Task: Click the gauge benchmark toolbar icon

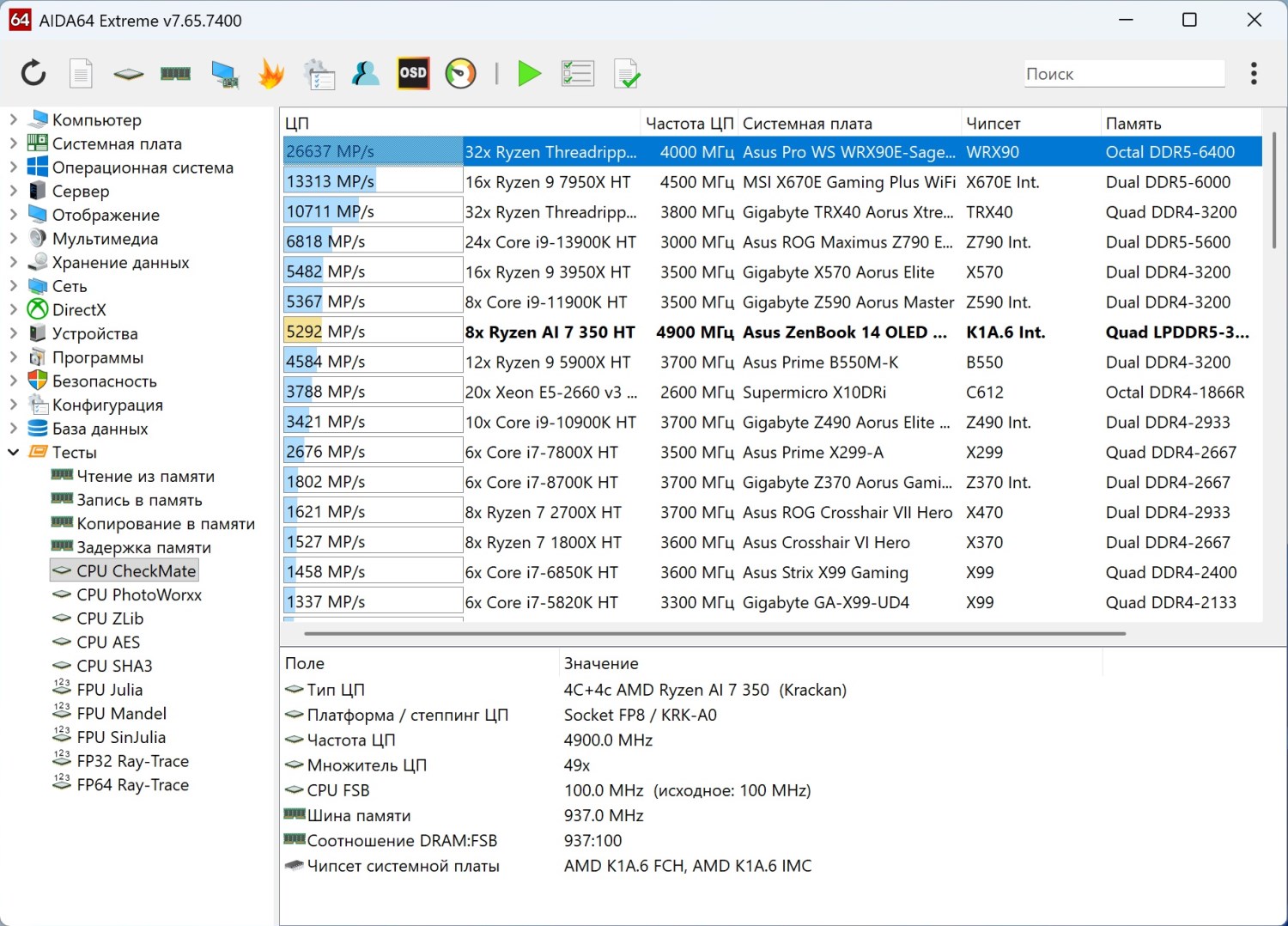Action: 460,74
